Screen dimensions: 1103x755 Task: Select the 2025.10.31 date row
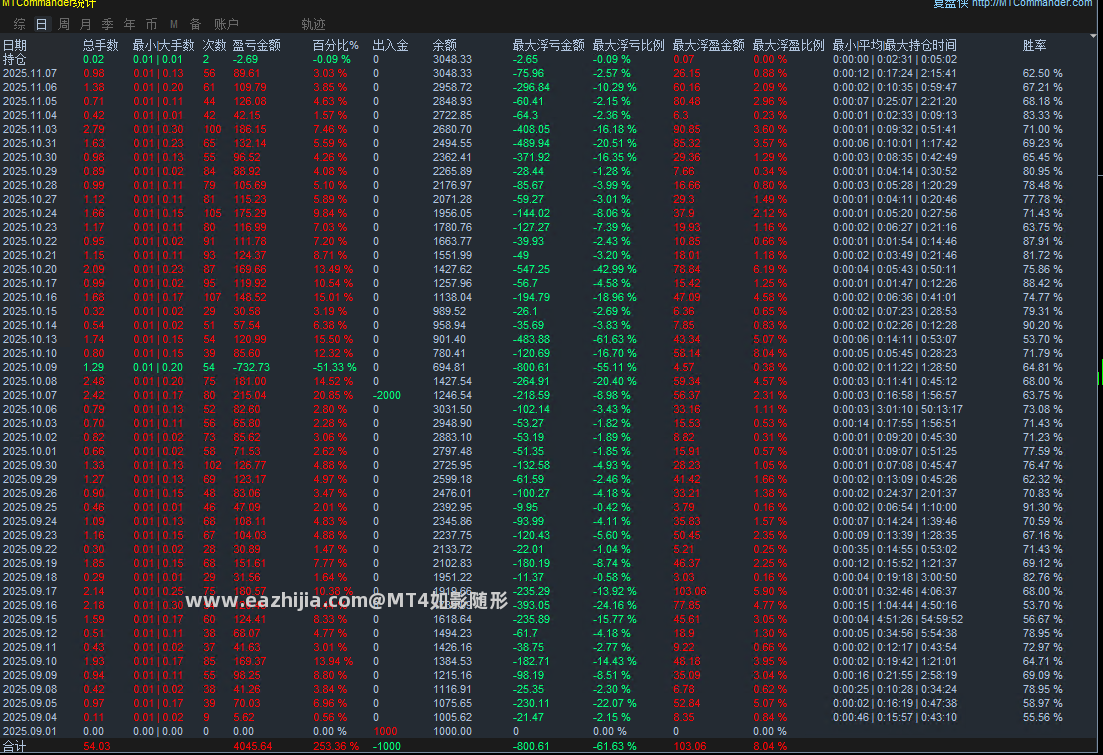tap(30, 144)
